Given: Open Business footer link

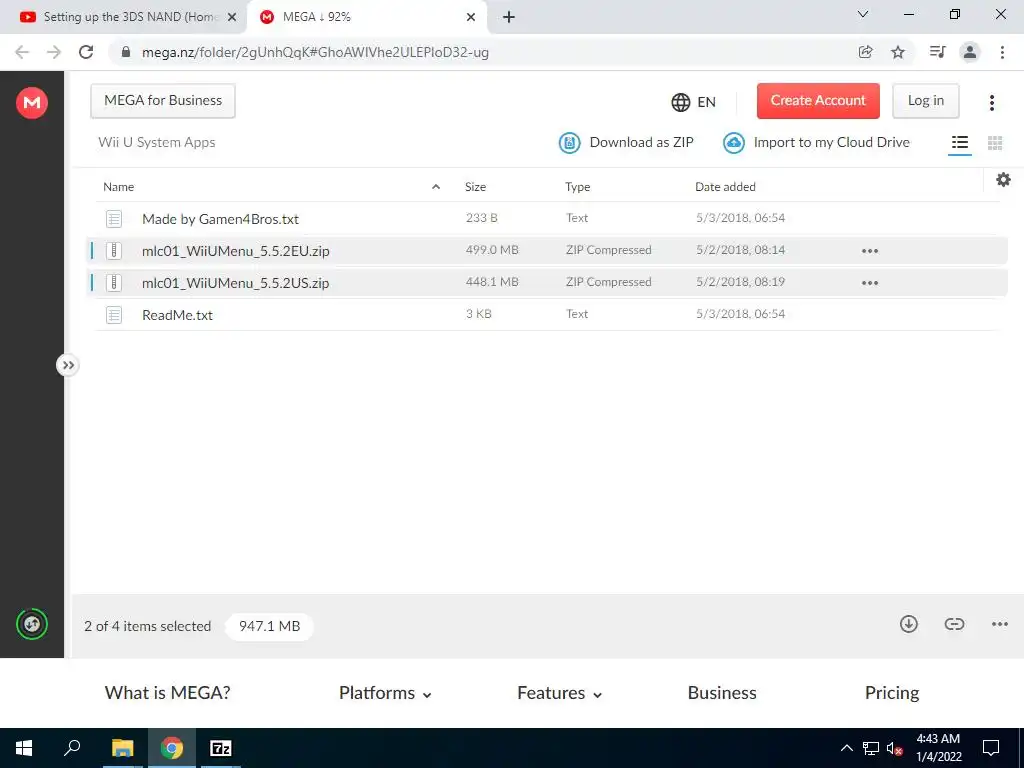Looking at the screenshot, I should tap(722, 693).
